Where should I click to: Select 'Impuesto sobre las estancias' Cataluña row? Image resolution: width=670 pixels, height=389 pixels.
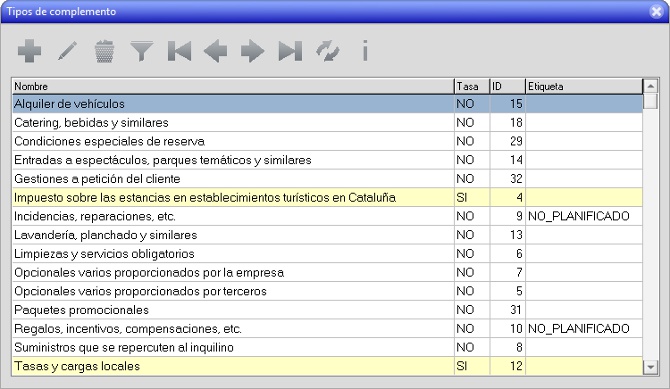(327, 197)
